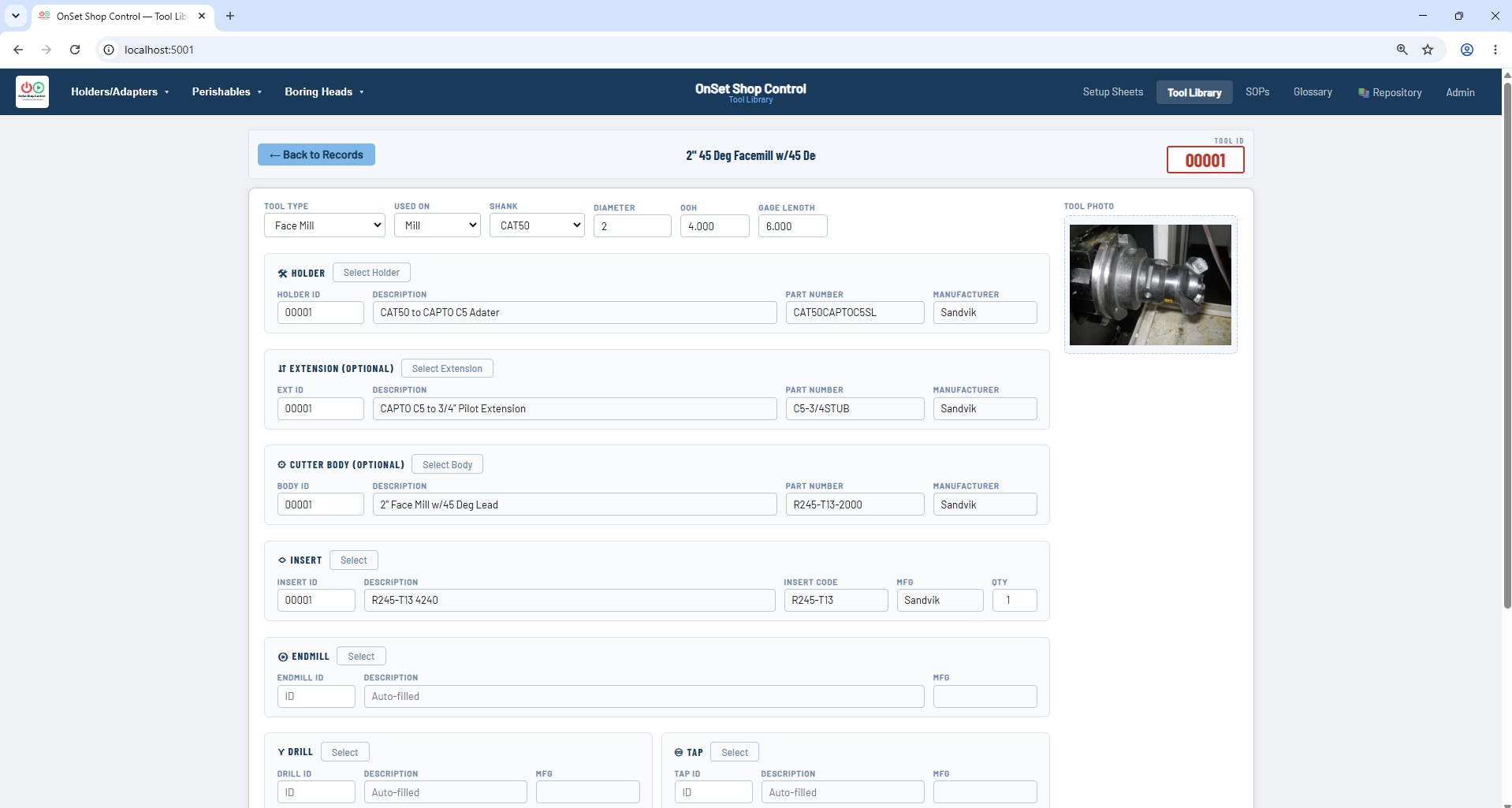Viewport: 1512px width, 808px height.
Task: Switch to the Setup Sheets tab
Action: click(1112, 92)
